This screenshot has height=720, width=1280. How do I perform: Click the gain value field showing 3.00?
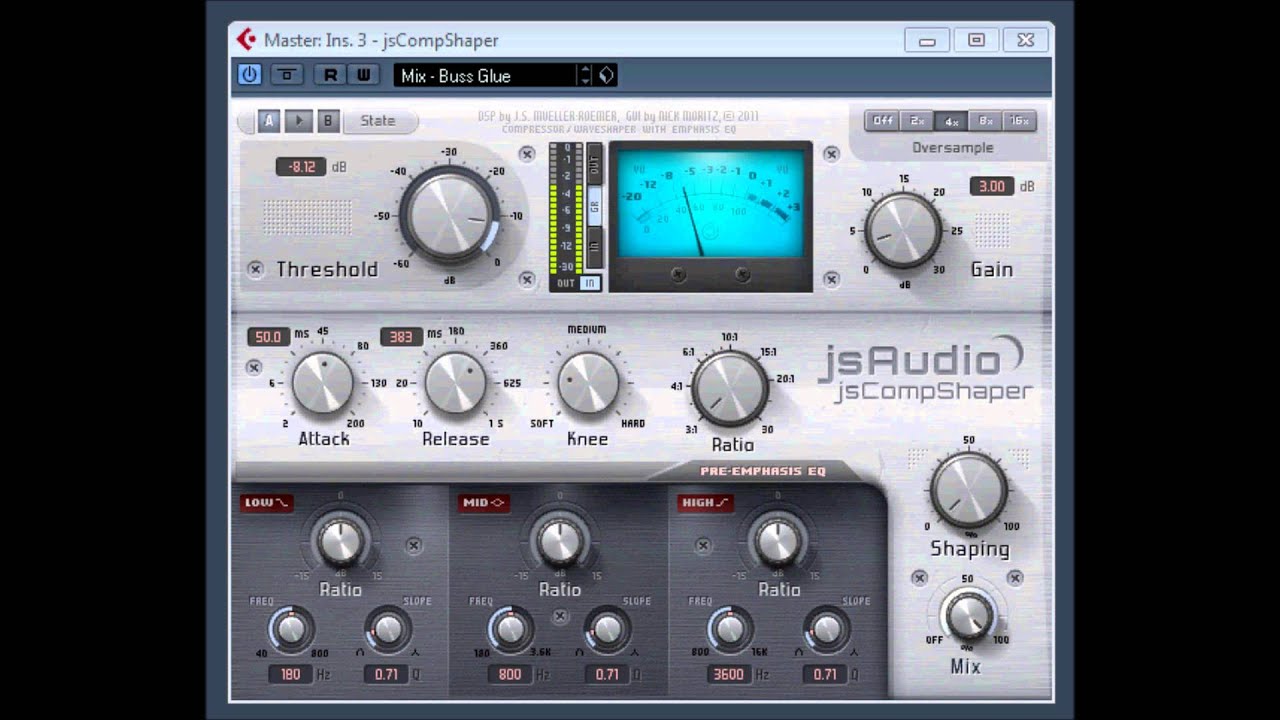[x=992, y=186]
